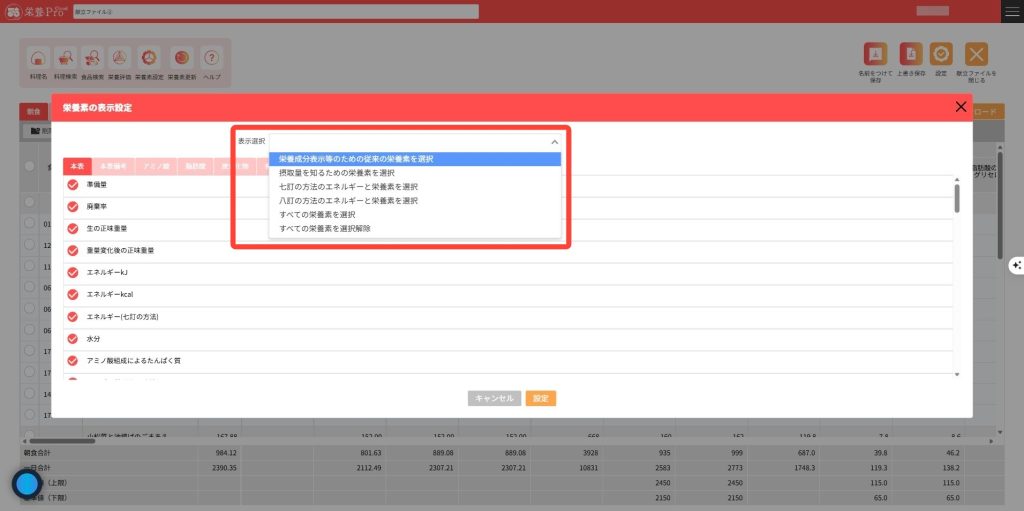The height and width of the screenshot is (511, 1024).
Task: Click the 料理名 toolbar icon
Action: tap(38, 60)
